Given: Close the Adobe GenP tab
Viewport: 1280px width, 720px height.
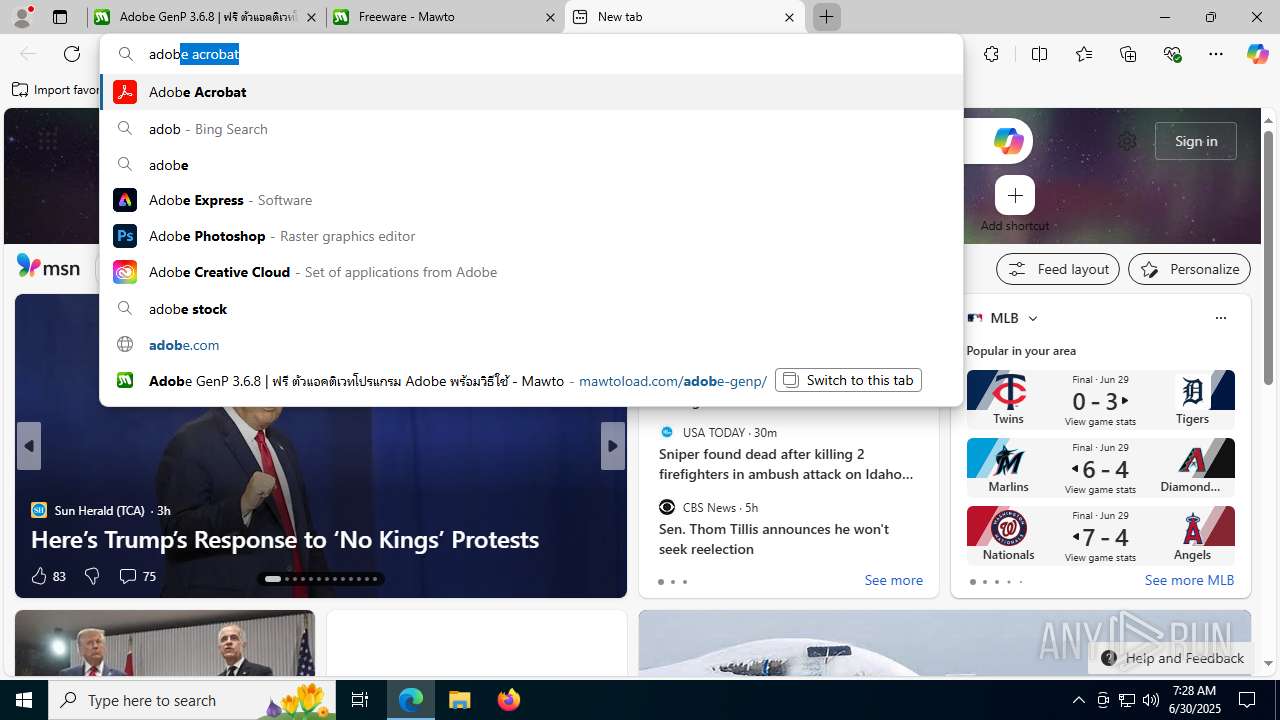Looking at the screenshot, I should point(311,17).
